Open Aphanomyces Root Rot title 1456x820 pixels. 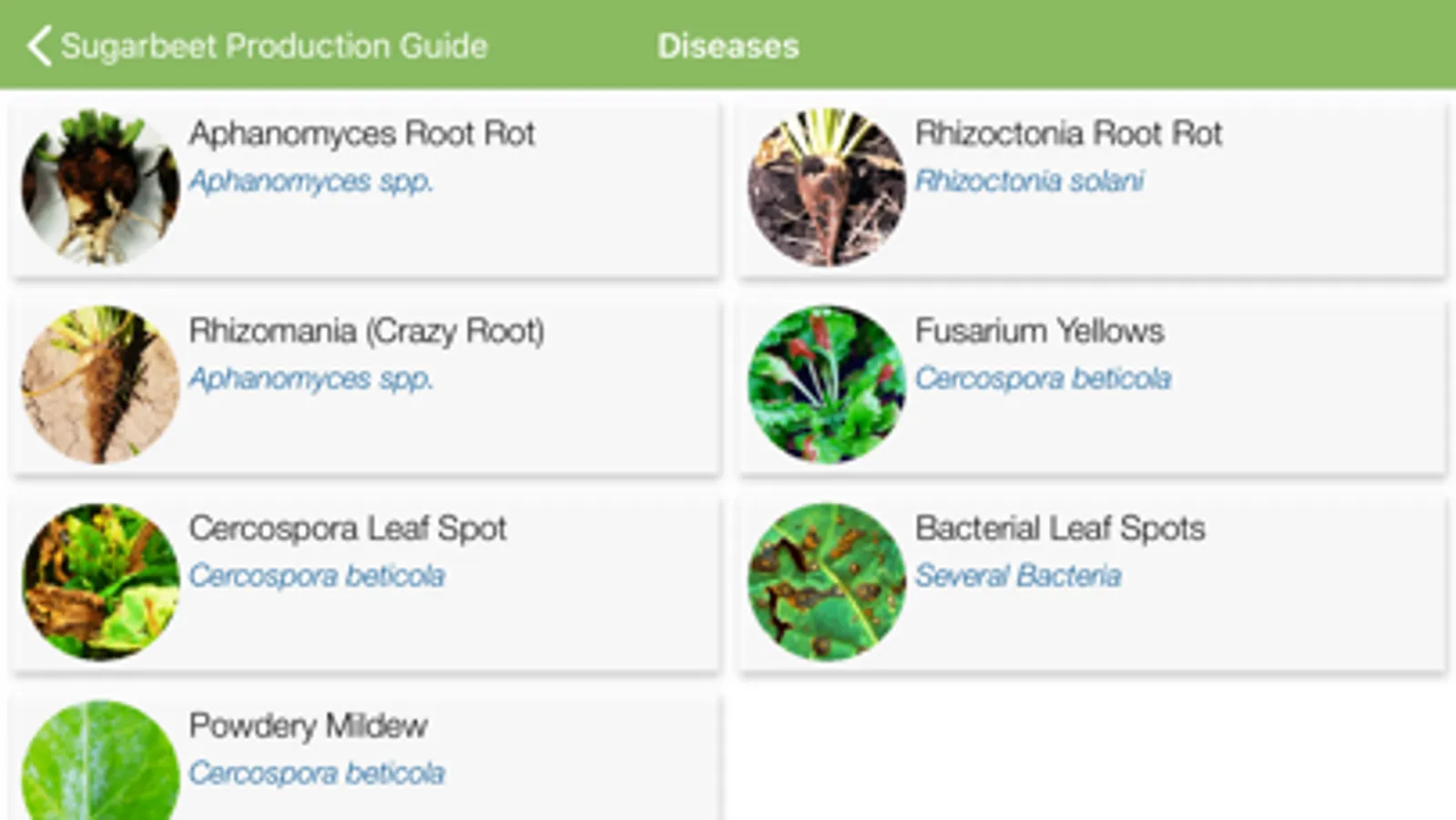pyautogui.click(x=361, y=134)
